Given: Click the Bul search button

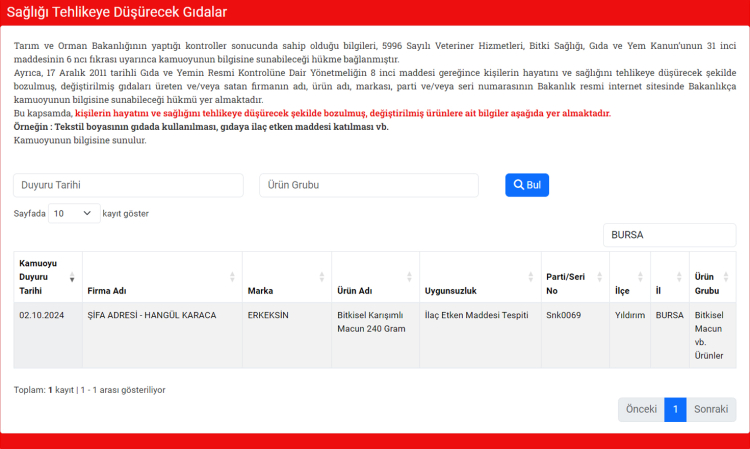Looking at the screenshot, I should (527, 185).
